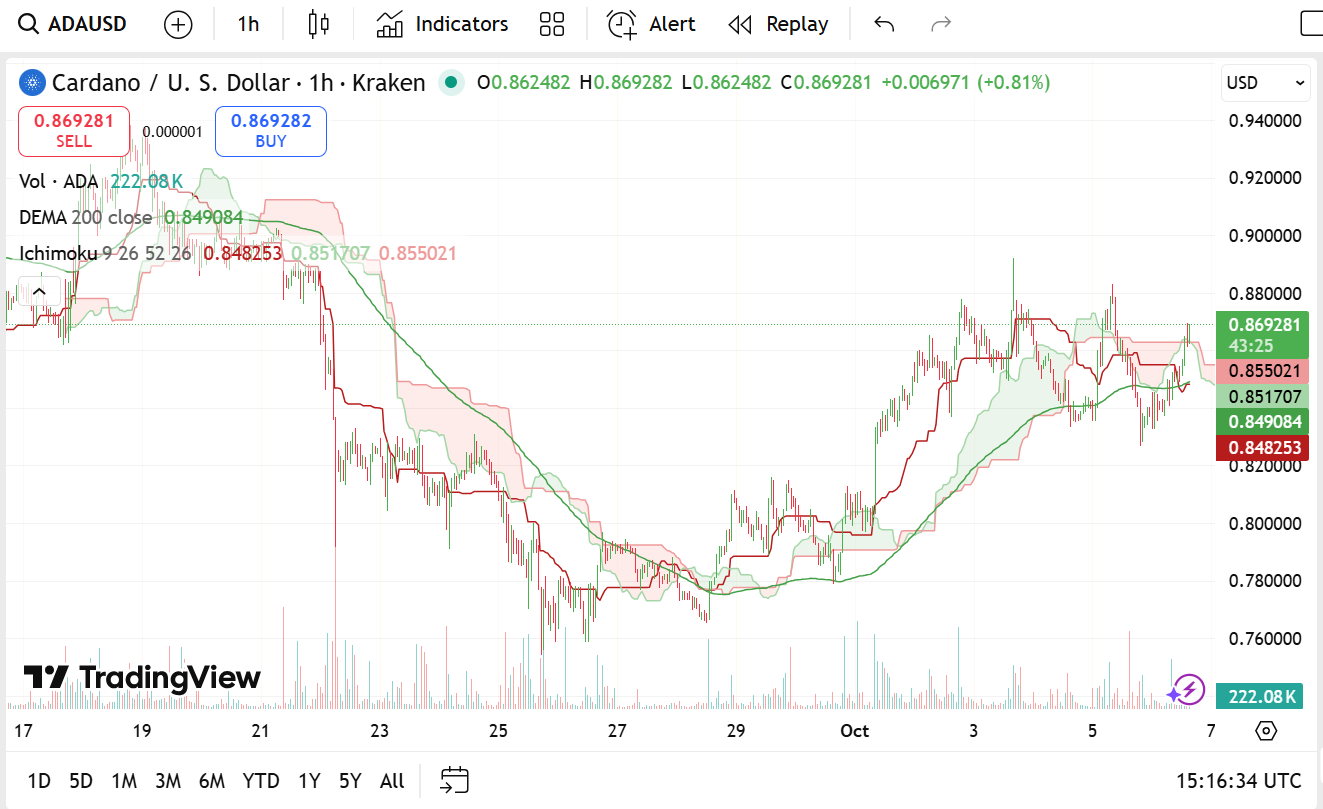Toggle the green market status dot
This screenshot has height=809, width=1323.
click(451, 83)
